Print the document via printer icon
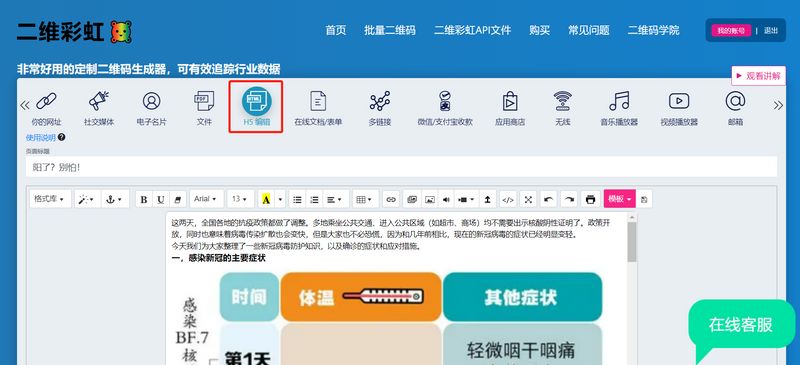 click(x=590, y=199)
